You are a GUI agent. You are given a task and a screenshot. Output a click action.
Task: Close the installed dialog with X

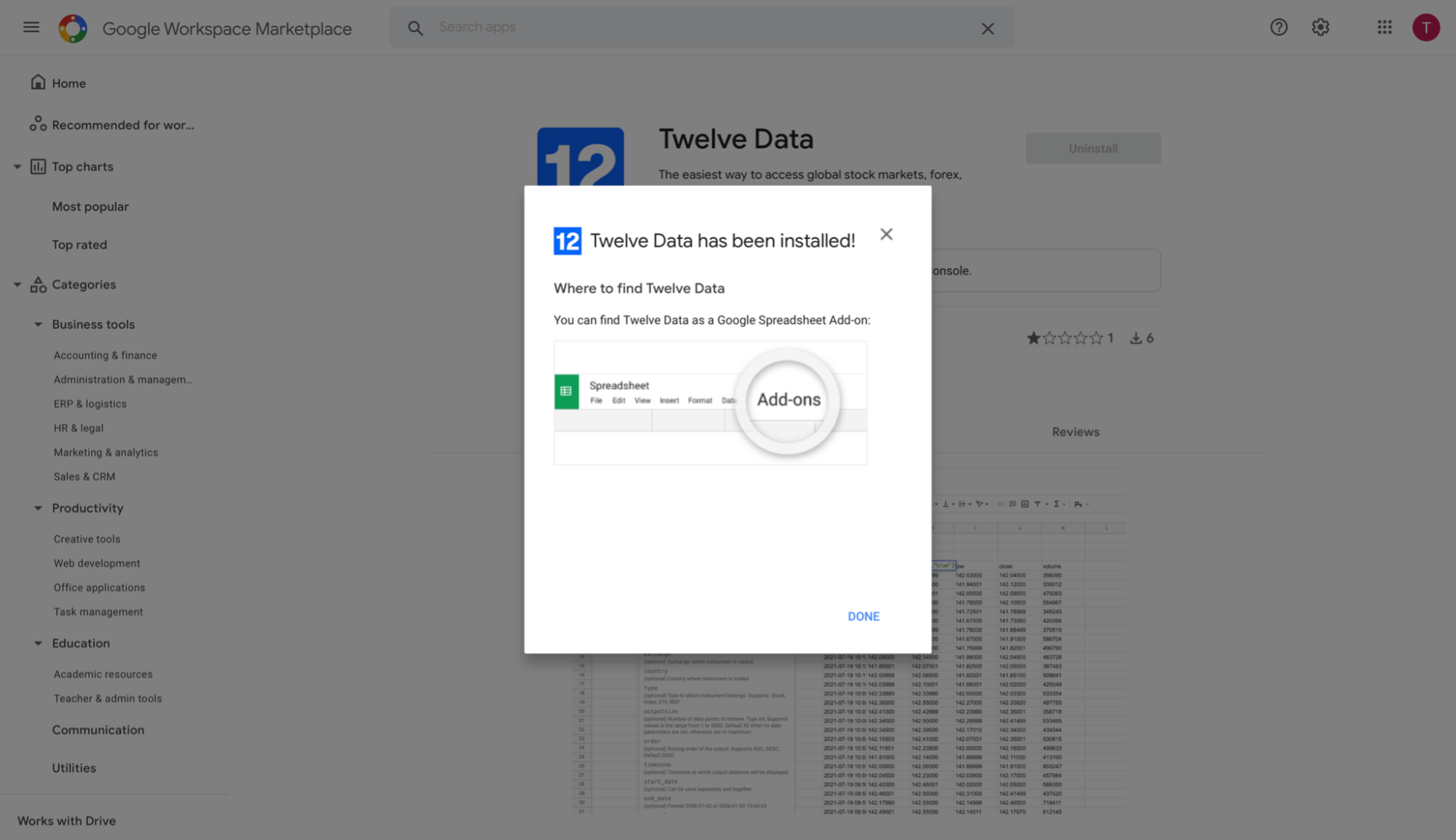886,234
